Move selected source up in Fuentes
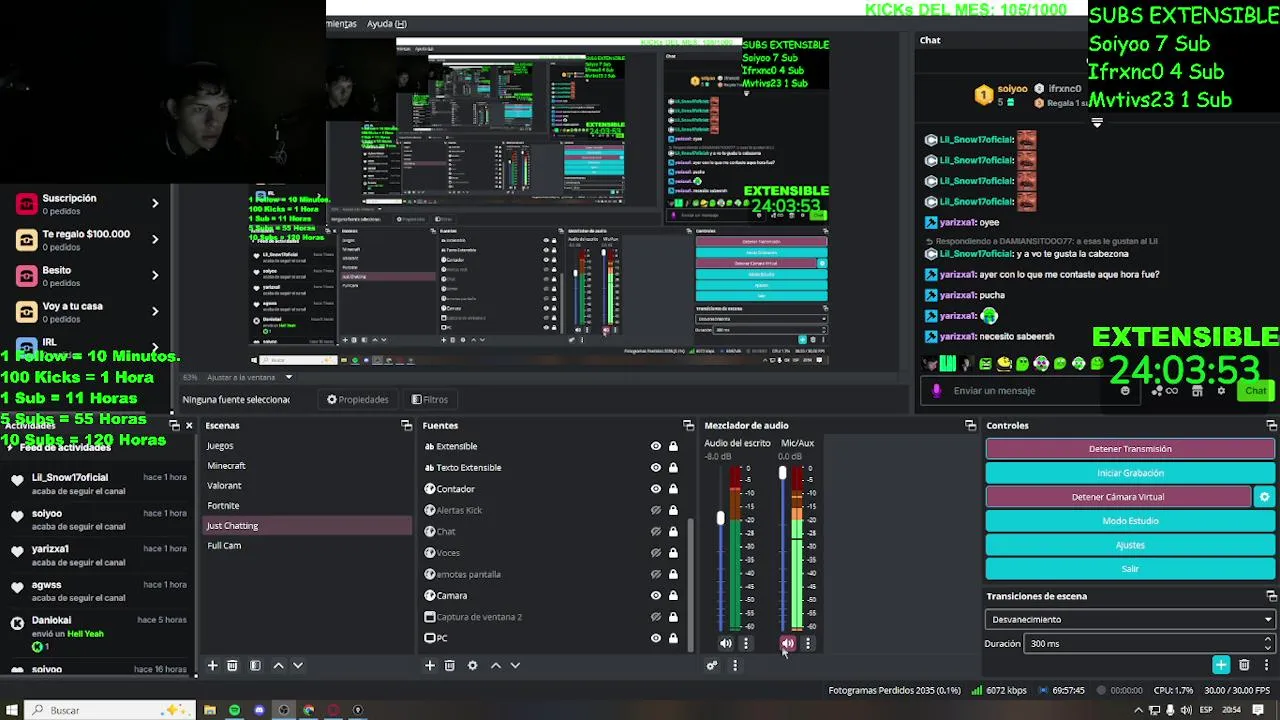Screen dimensions: 1280x720 coord(495,665)
